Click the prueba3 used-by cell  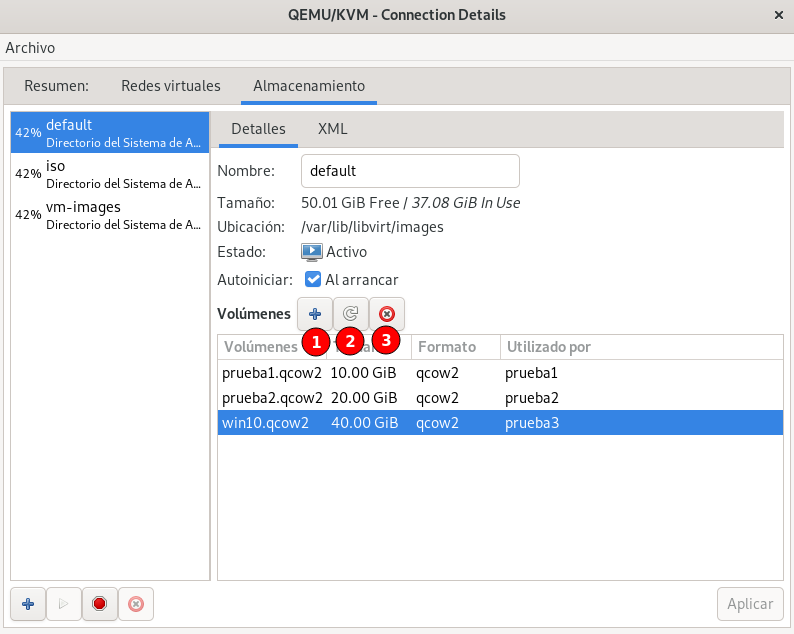tap(532, 423)
